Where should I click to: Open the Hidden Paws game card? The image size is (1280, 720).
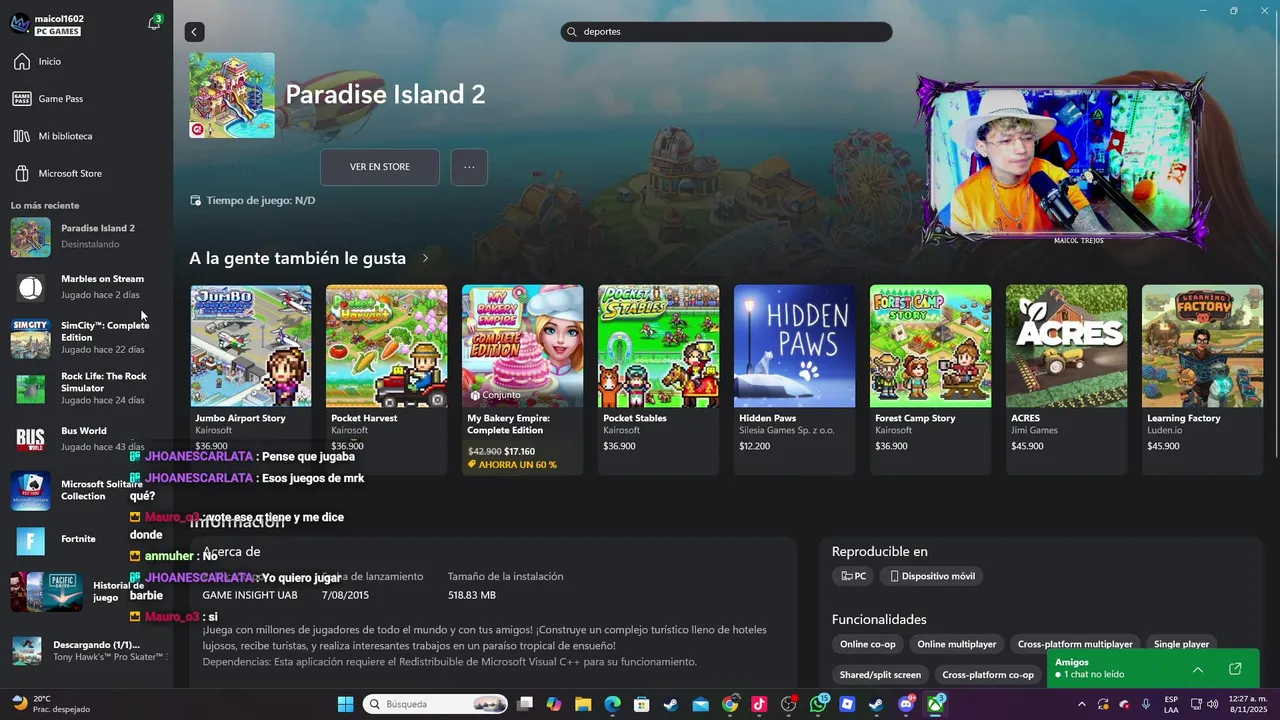795,379
